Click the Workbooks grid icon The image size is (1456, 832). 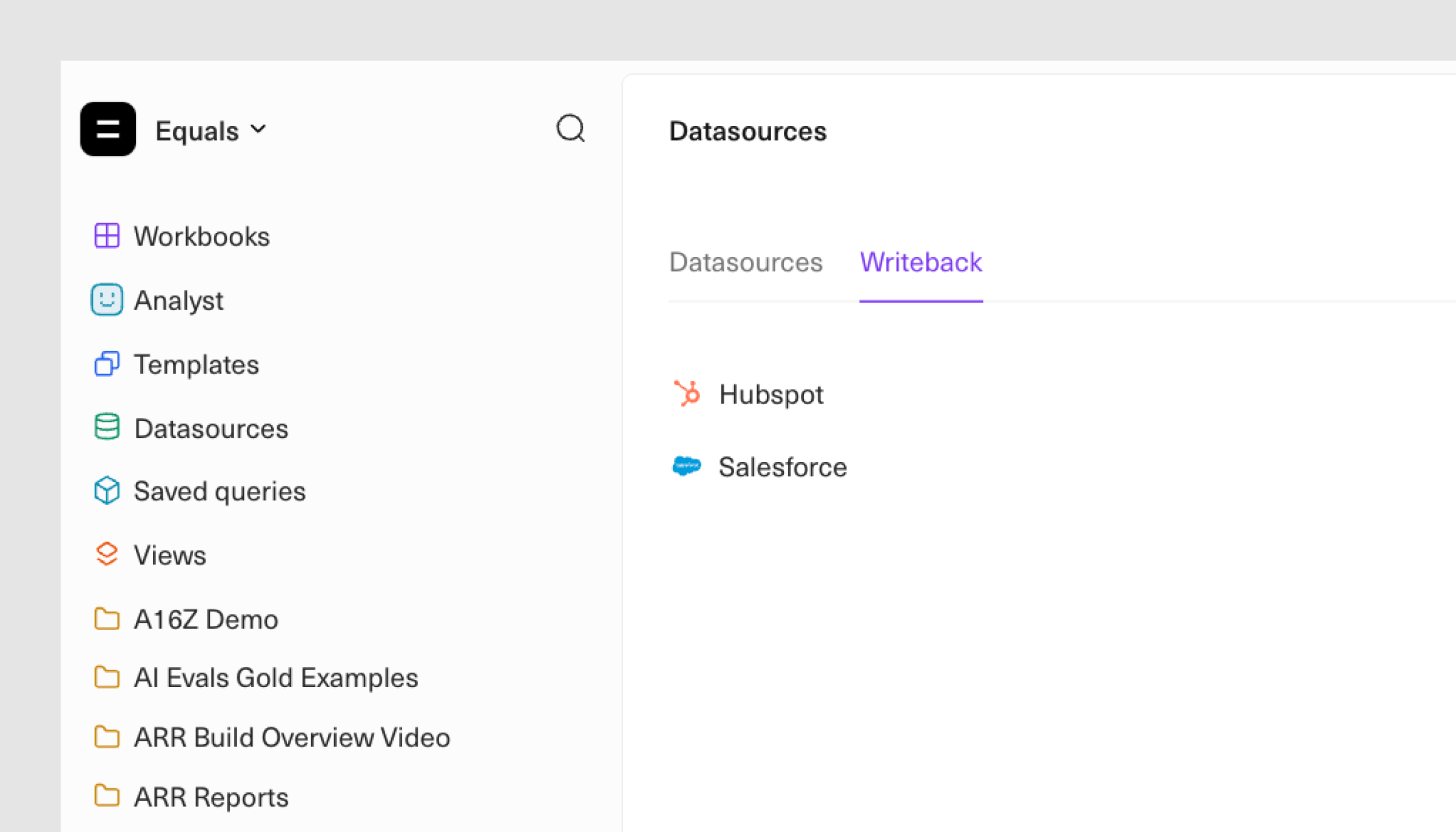coord(107,236)
